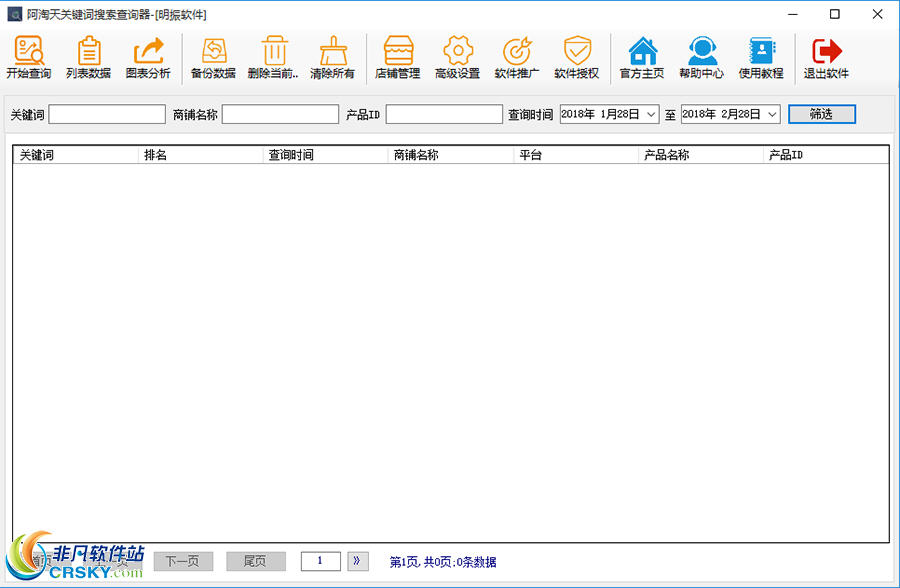900x588 pixels.
Task: Sort by the 关键词 column header
Action: pyautogui.click(x=76, y=155)
